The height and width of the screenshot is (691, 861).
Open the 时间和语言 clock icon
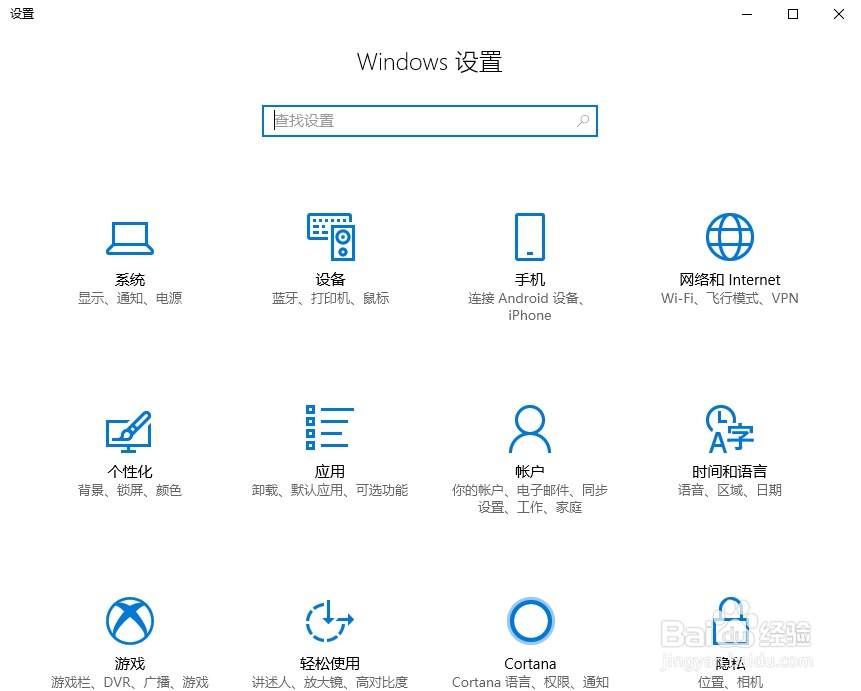729,428
